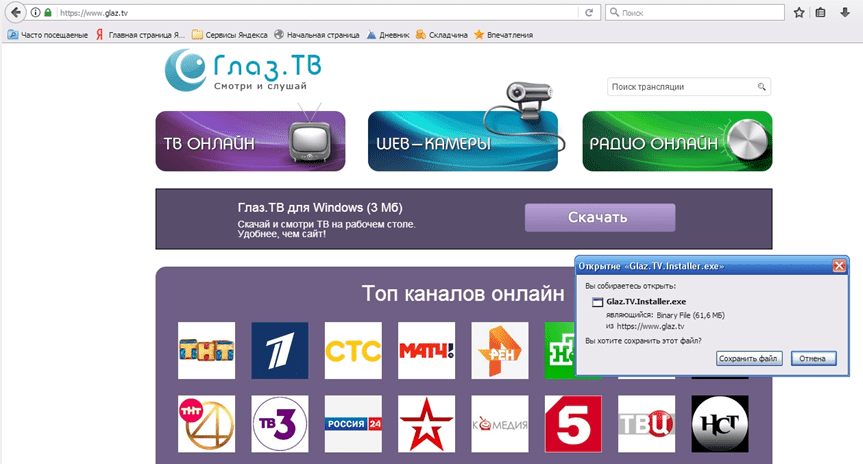Open the downloads arrow icon

(845, 12)
